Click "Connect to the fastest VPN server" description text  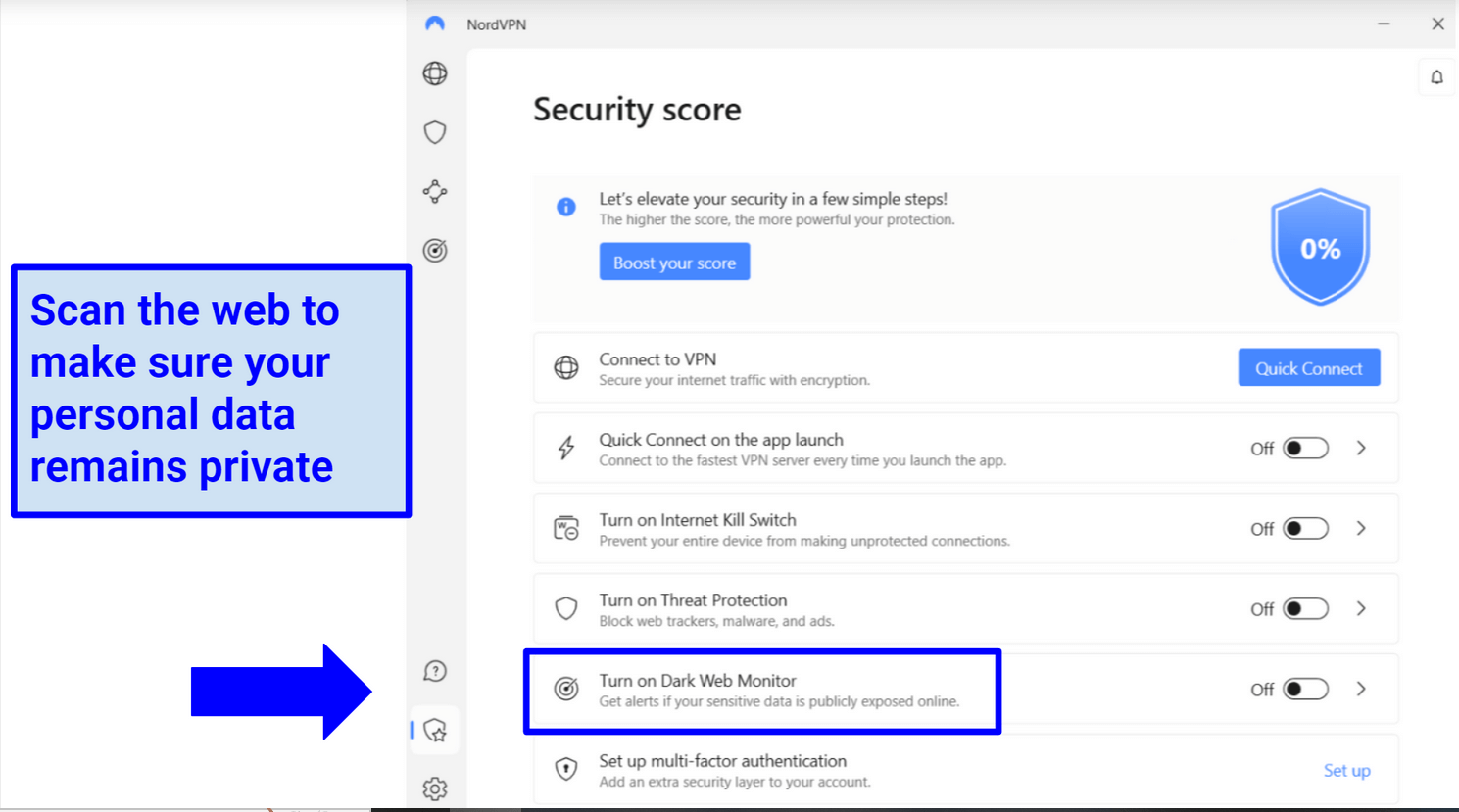(802, 460)
